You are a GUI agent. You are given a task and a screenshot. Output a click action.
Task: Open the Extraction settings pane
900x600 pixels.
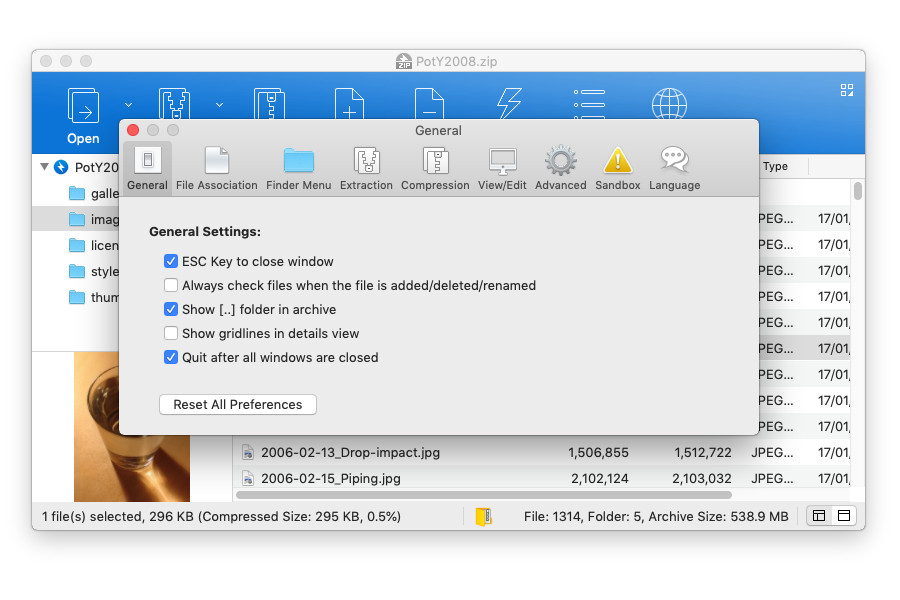pos(366,168)
